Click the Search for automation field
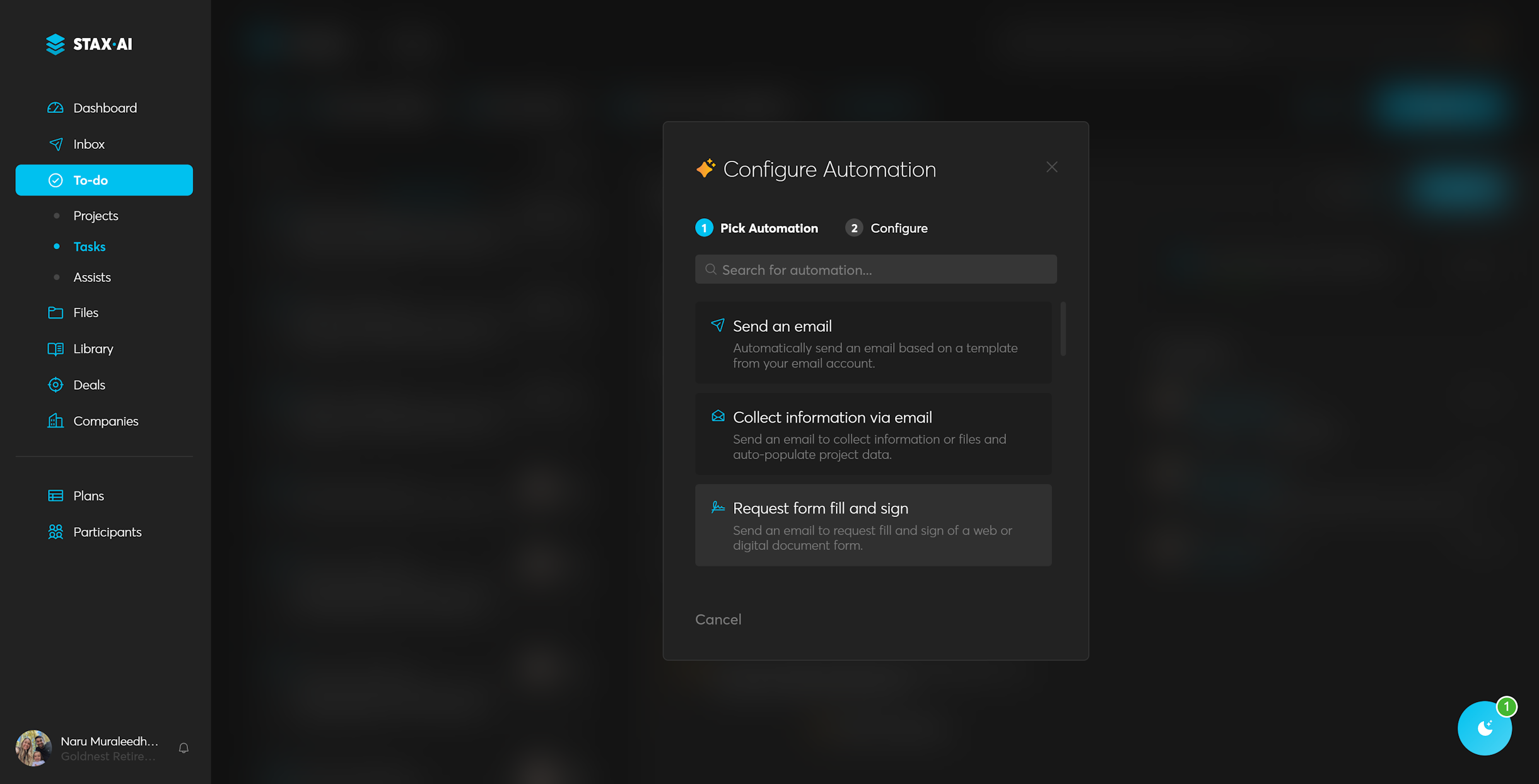This screenshot has width=1539, height=784. click(875, 270)
